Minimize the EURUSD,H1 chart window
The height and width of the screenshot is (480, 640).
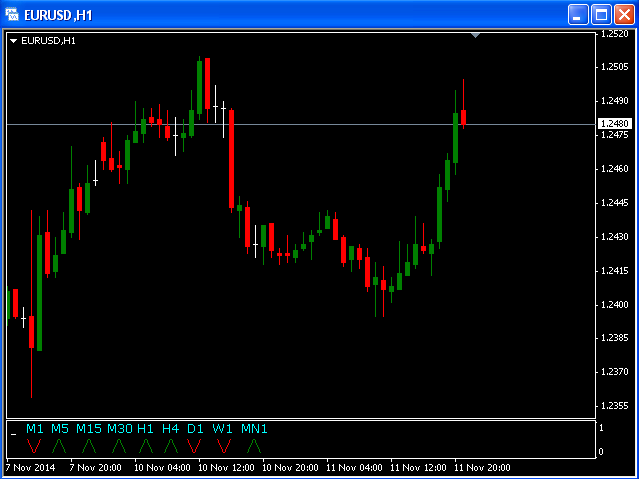tap(578, 15)
